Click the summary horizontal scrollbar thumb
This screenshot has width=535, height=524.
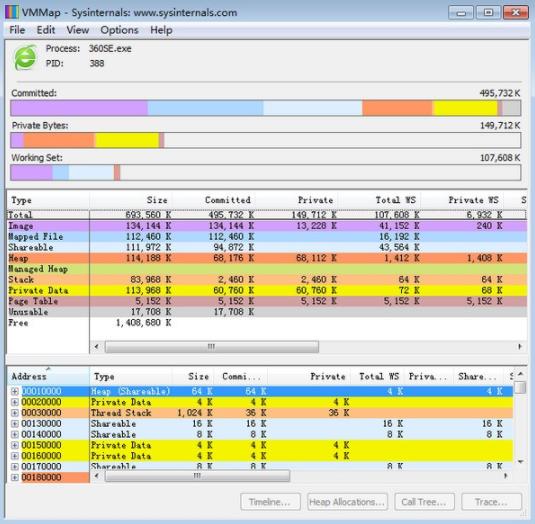pos(212,347)
